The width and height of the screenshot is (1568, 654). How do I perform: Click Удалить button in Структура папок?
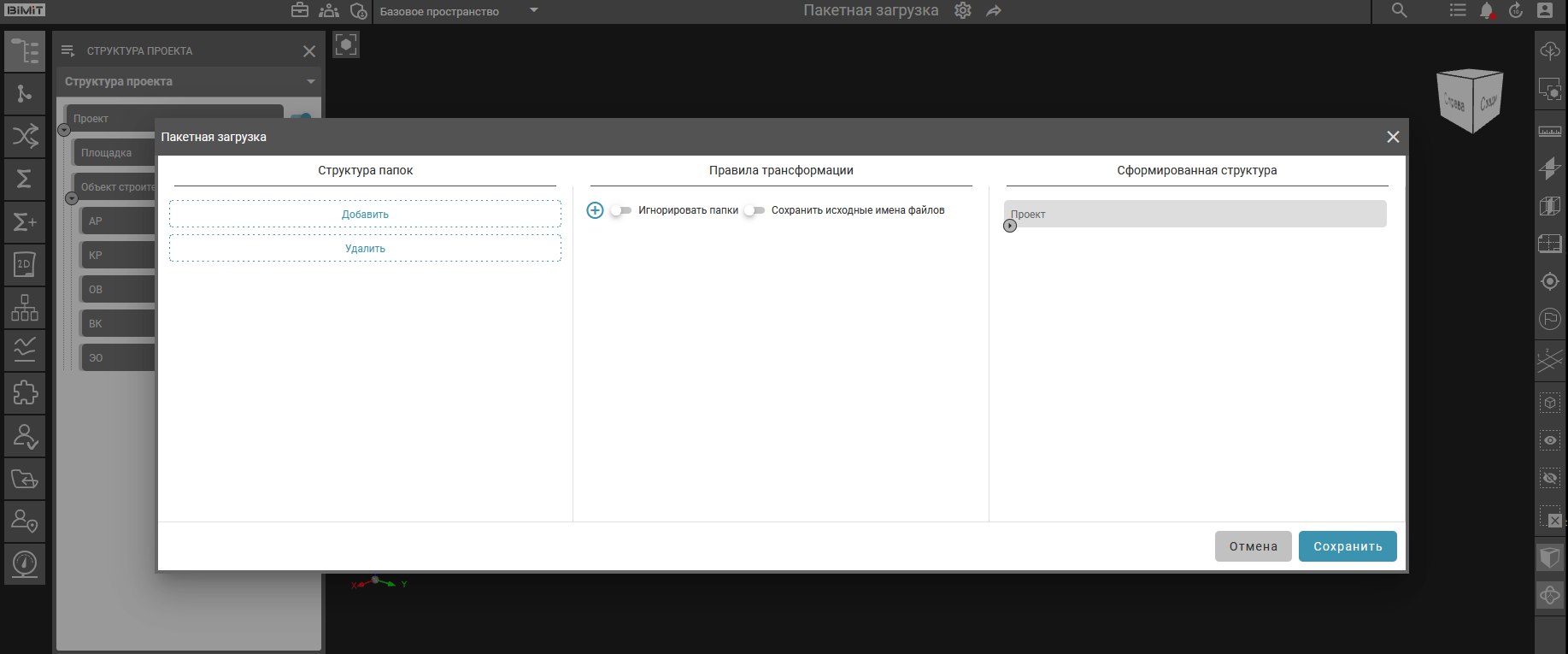(x=365, y=249)
